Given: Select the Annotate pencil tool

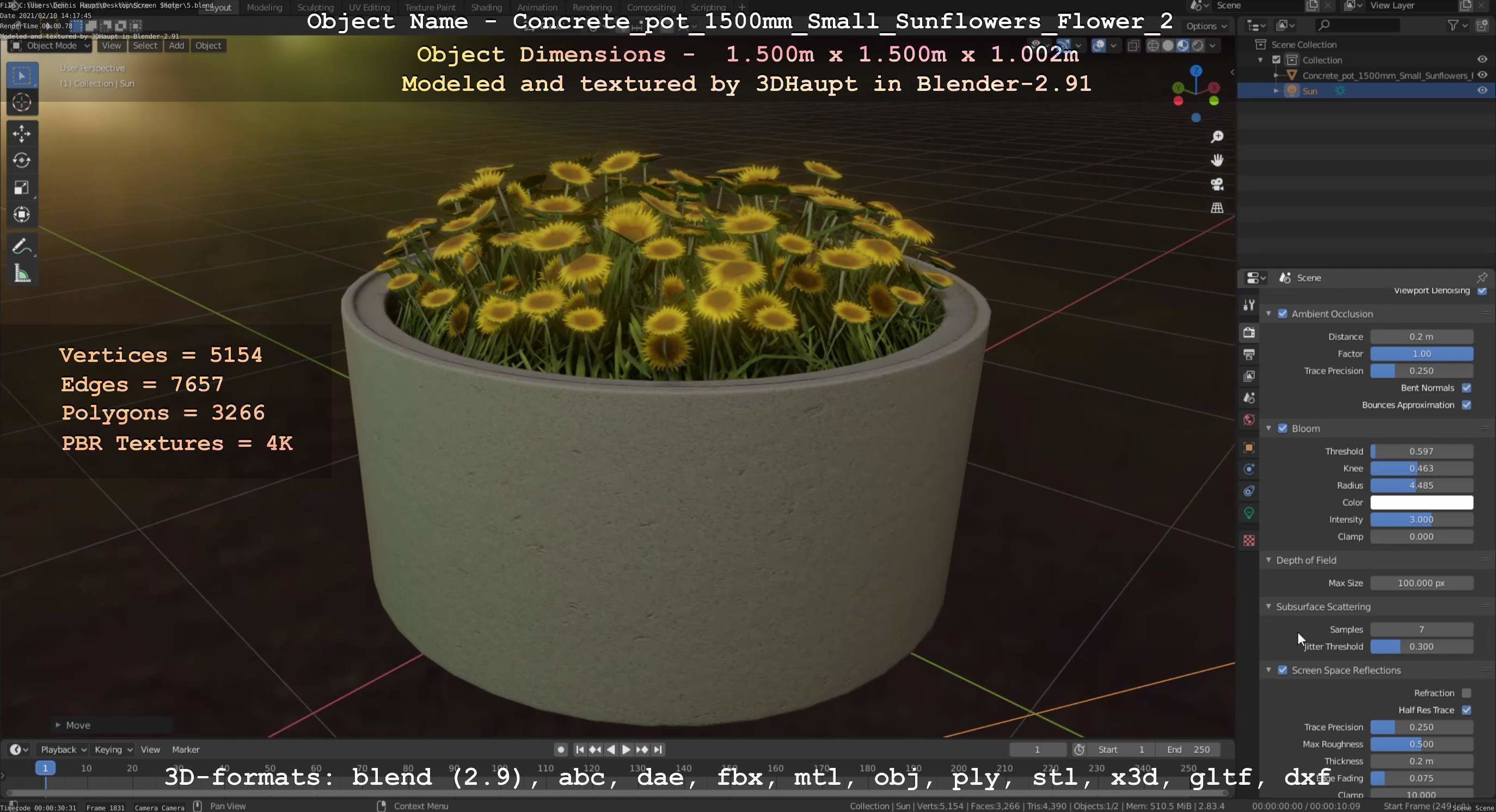Looking at the screenshot, I should tap(22, 246).
